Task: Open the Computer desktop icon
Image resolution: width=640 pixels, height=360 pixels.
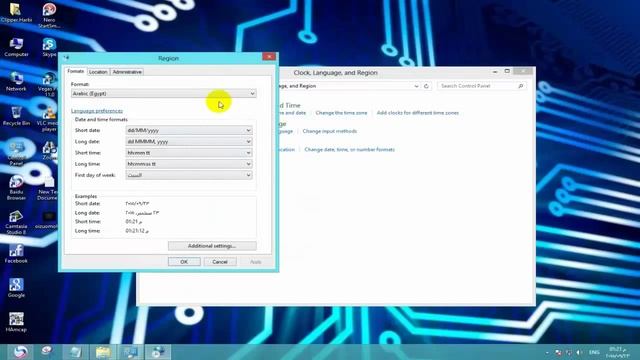Action: click(x=16, y=47)
